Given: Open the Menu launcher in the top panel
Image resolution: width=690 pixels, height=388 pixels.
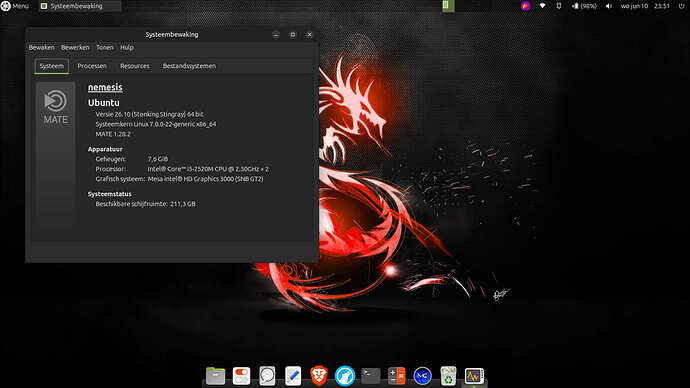Looking at the screenshot, I should pos(15,6).
